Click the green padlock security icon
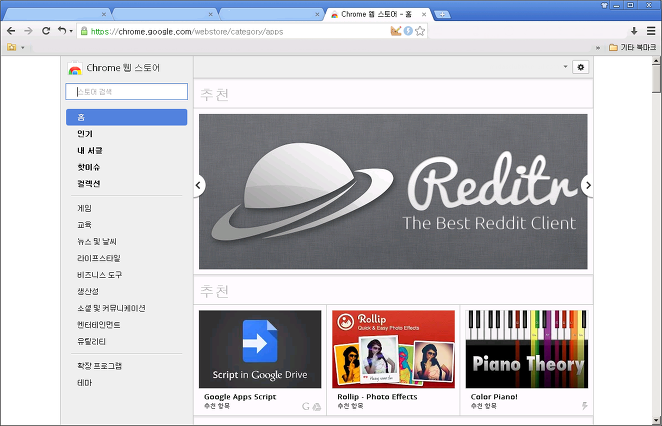Image resolution: width=662 pixels, height=426 pixels. tap(84, 31)
